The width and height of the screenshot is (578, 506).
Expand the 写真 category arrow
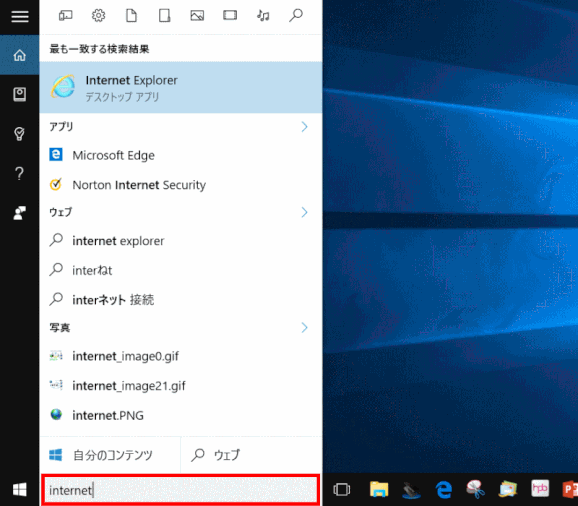click(x=304, y=328)
